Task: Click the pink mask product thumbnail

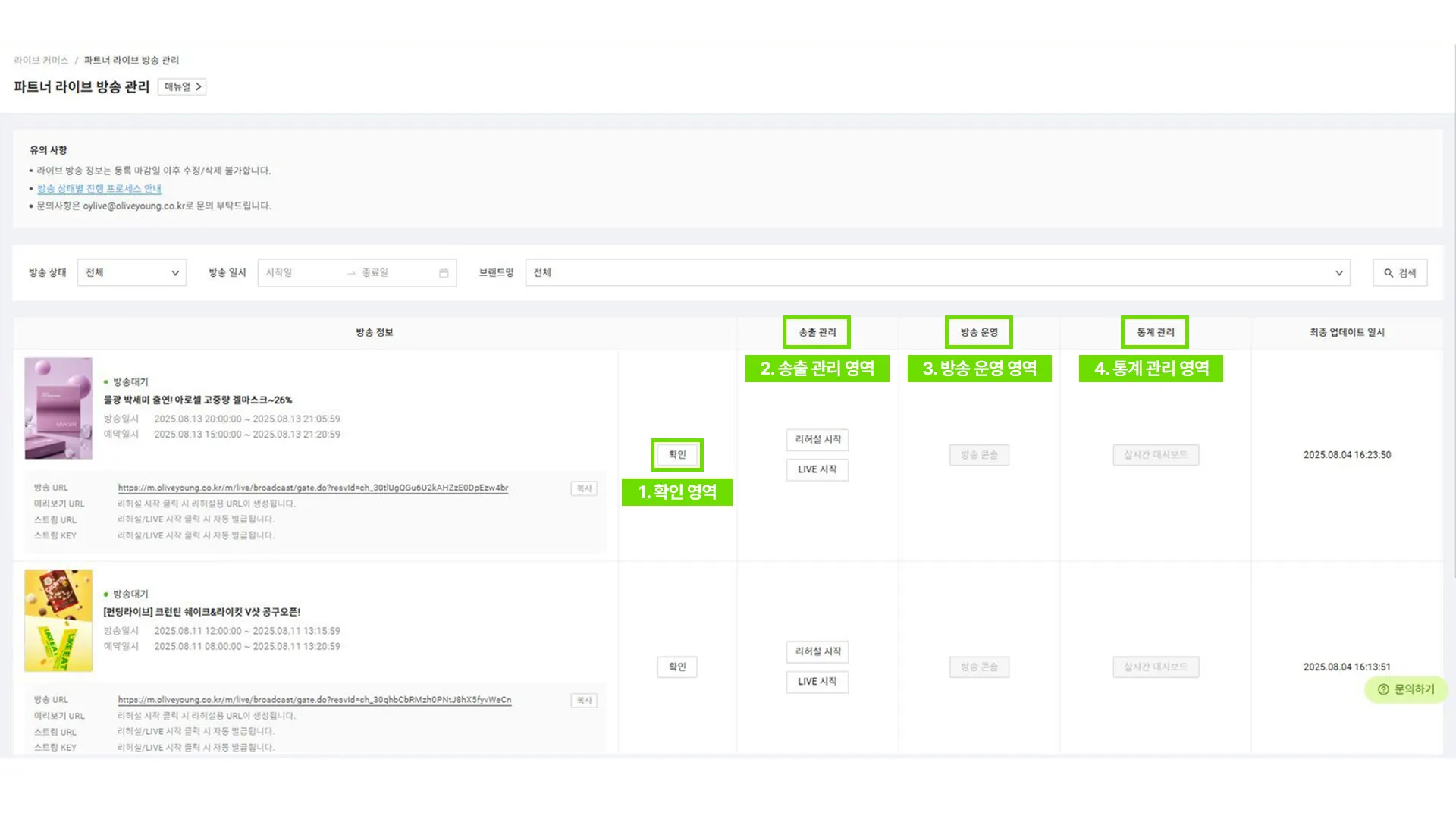Action: (x=58, y=409)
